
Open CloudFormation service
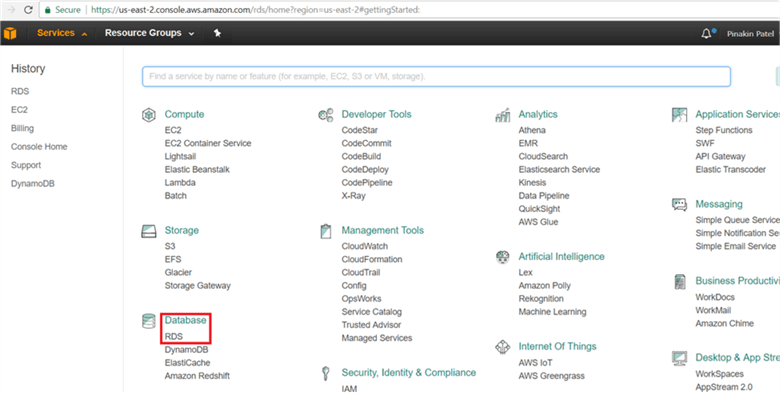pos(372,259)
